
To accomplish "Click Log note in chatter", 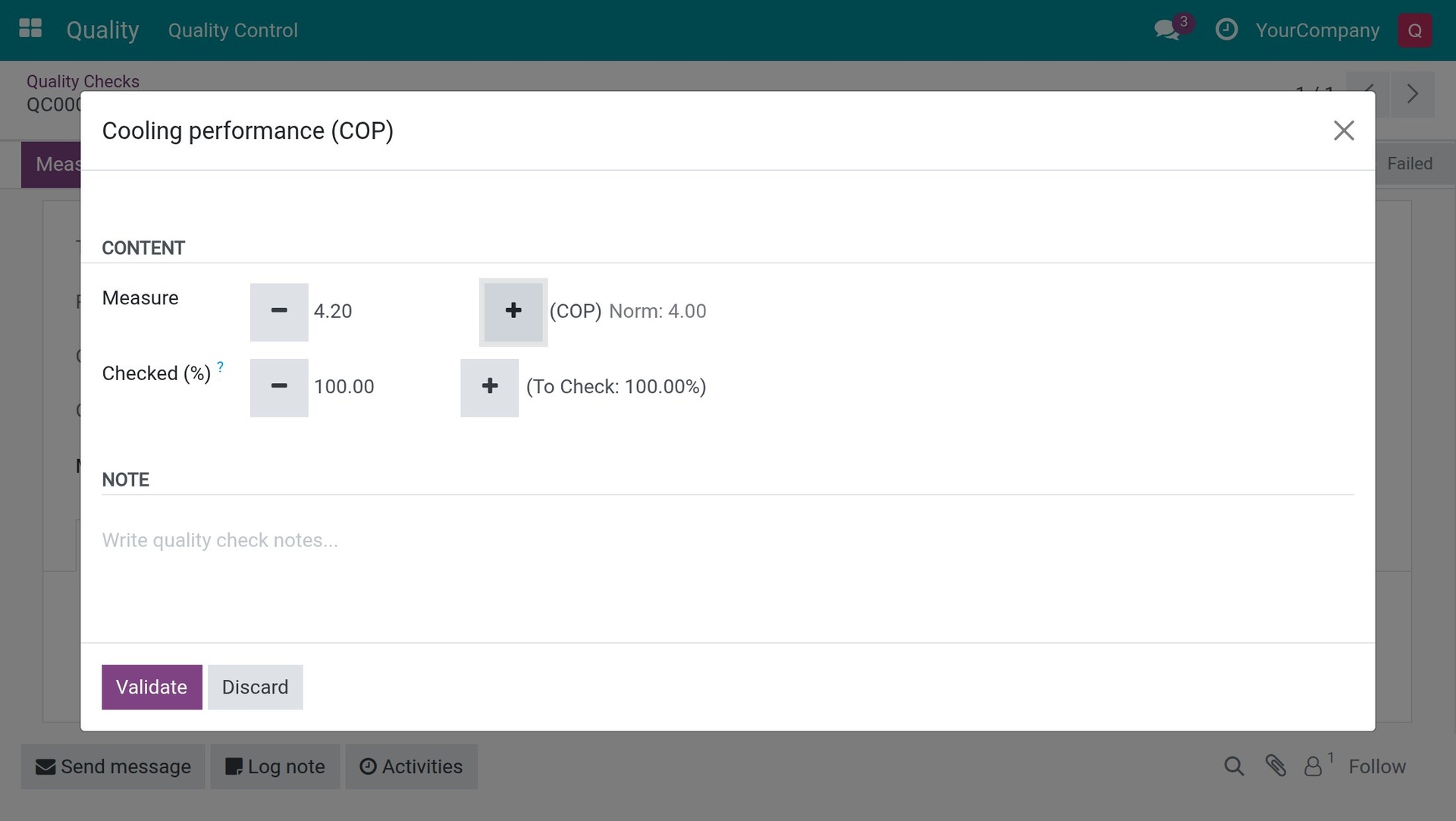I will coord(275,766).
